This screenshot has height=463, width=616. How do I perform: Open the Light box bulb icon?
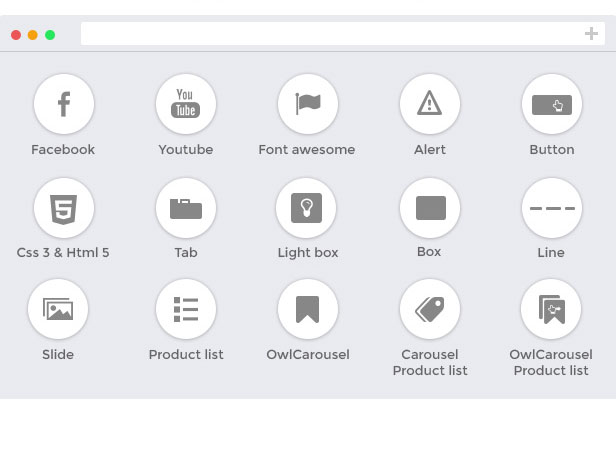point(306,208)
